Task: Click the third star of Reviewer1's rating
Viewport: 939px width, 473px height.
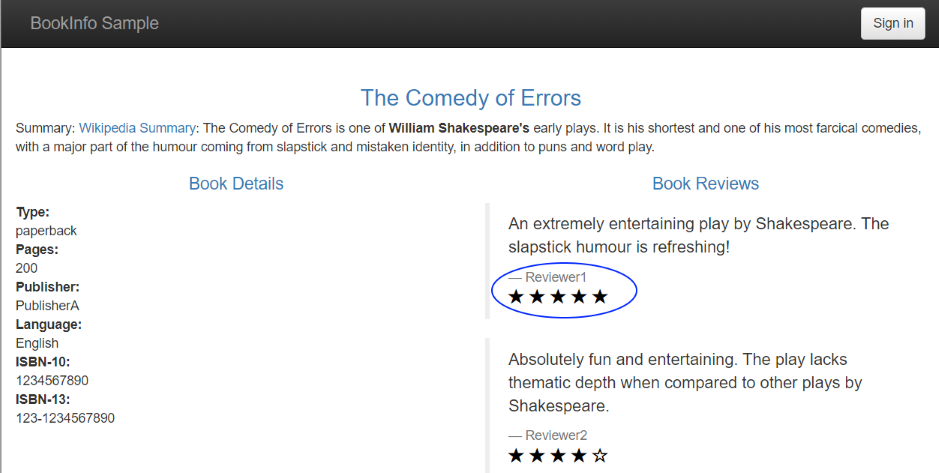Action: (558, 296)
